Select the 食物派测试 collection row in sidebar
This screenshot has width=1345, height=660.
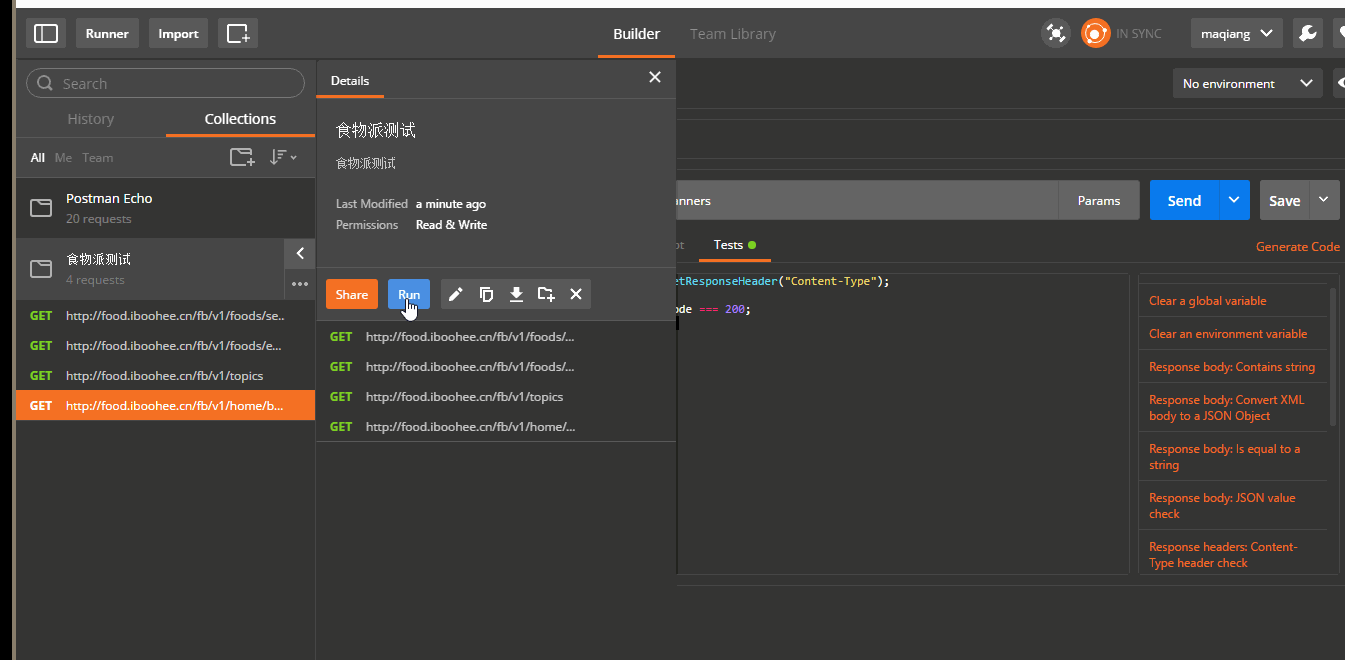tap(150, 269)
